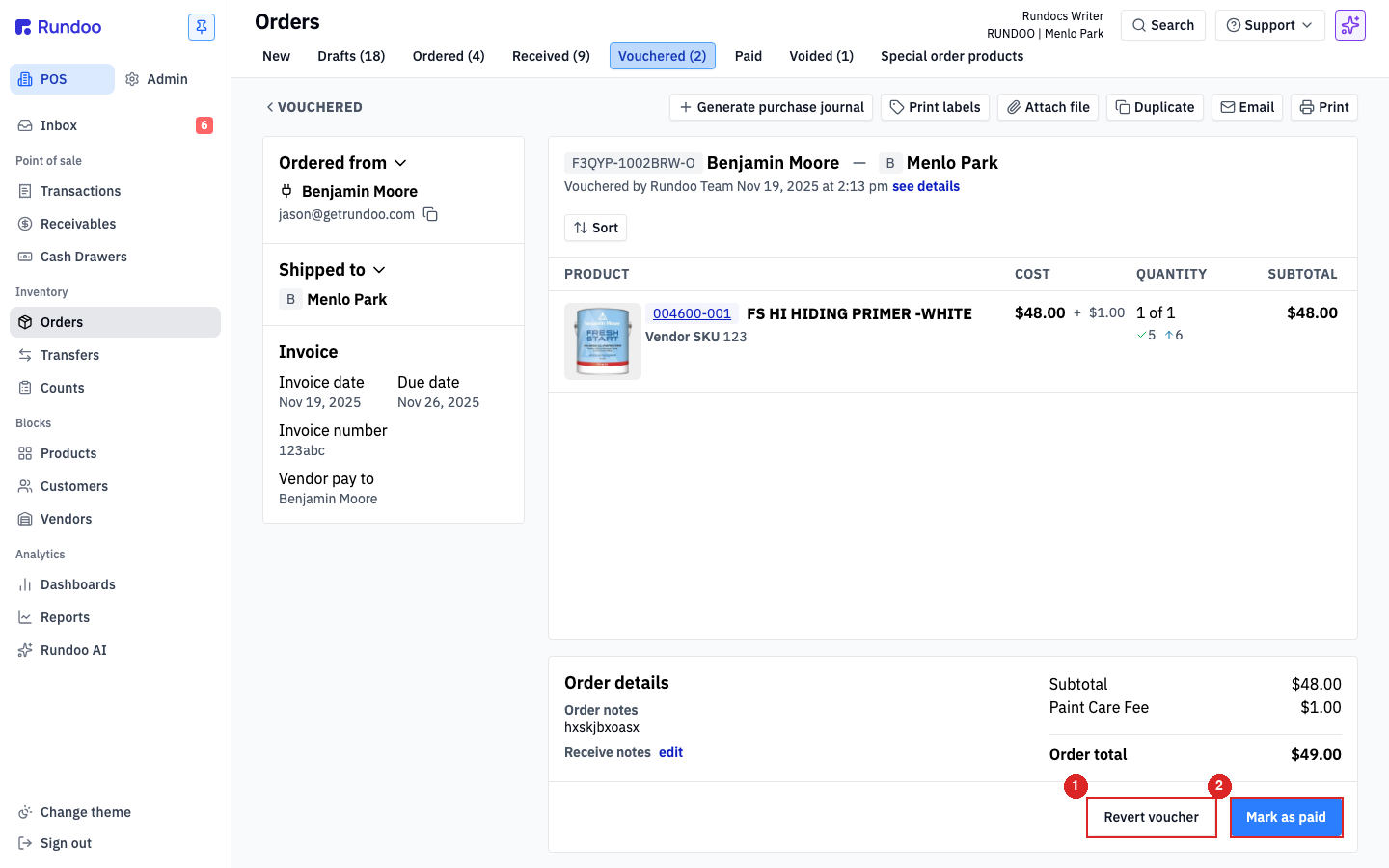Open the Sort options button
This screenshot has width=1389, height=868.
pyautogui.click(x=595, y=228)
